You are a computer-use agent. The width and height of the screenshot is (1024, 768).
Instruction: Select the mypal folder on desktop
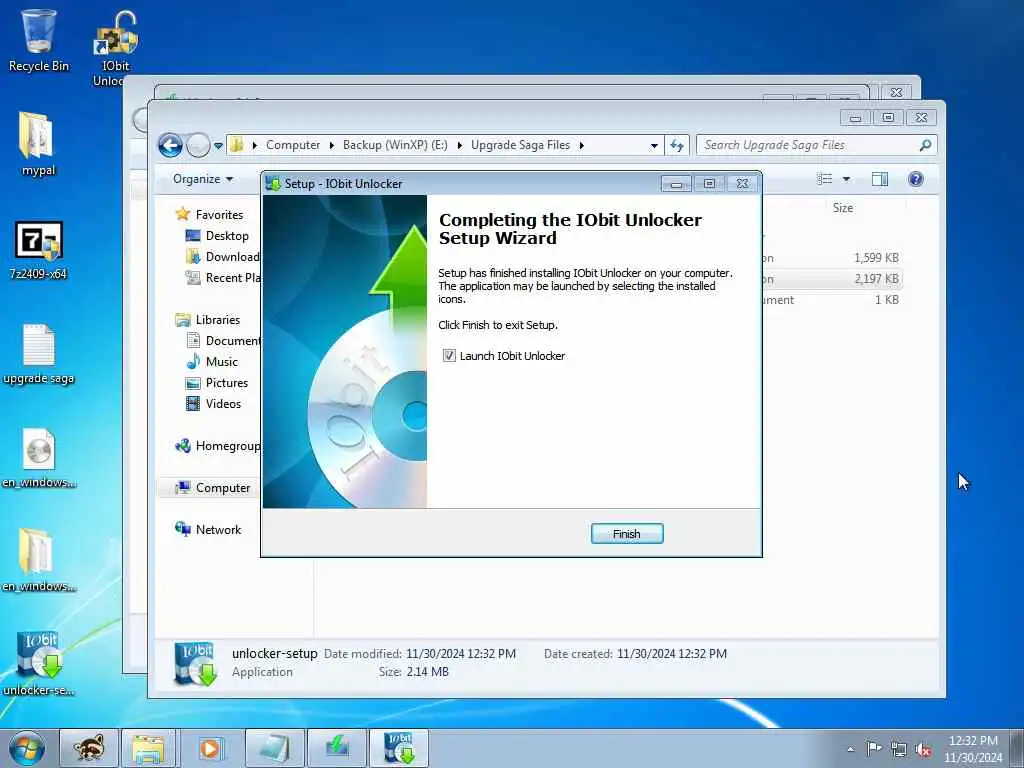[38, 144]
